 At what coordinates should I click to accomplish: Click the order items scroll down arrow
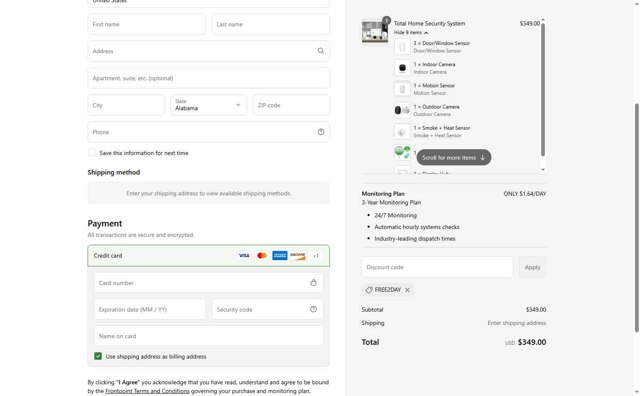[543, 169]
